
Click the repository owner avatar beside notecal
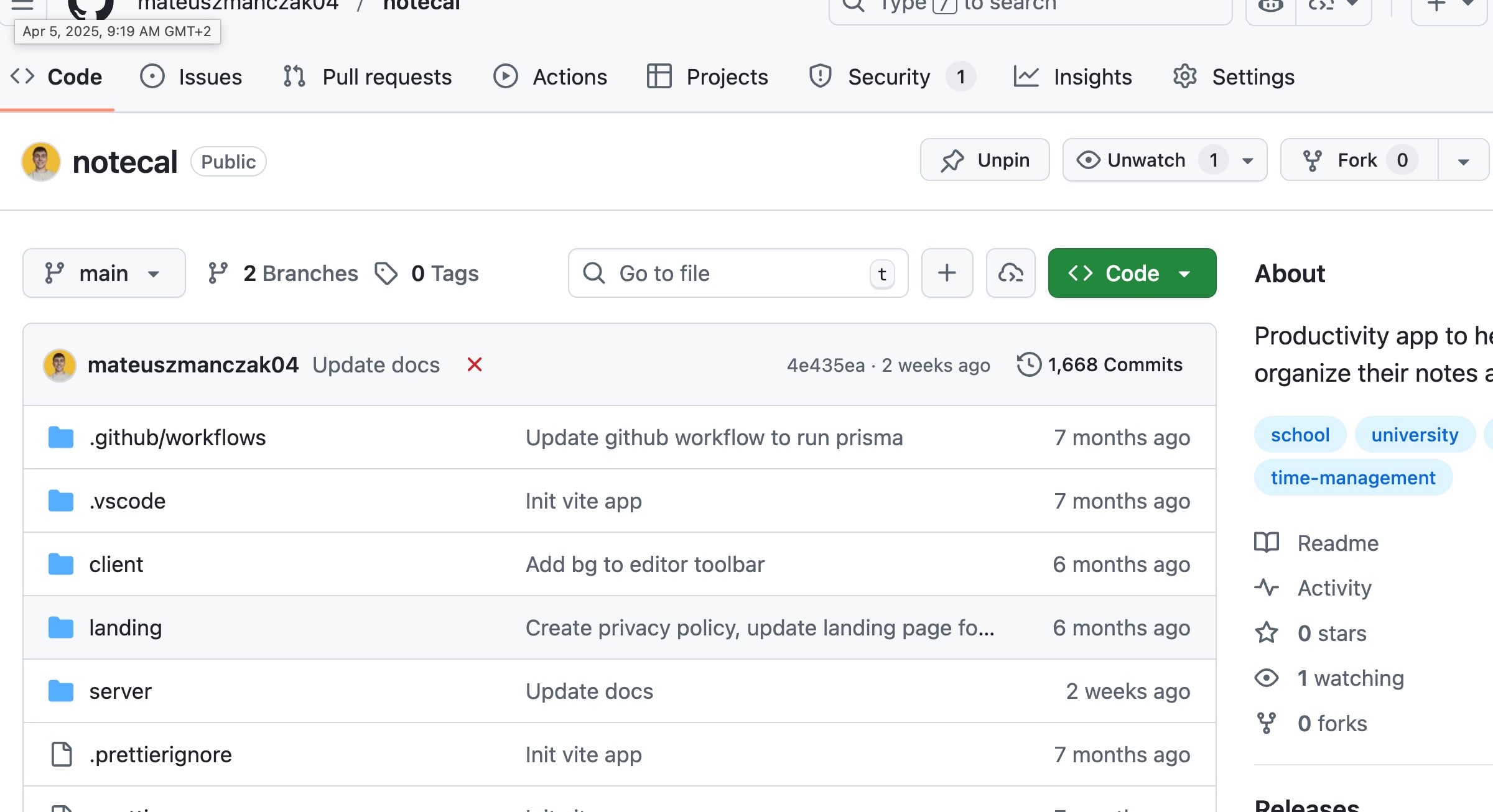click(x=41, y=162)
